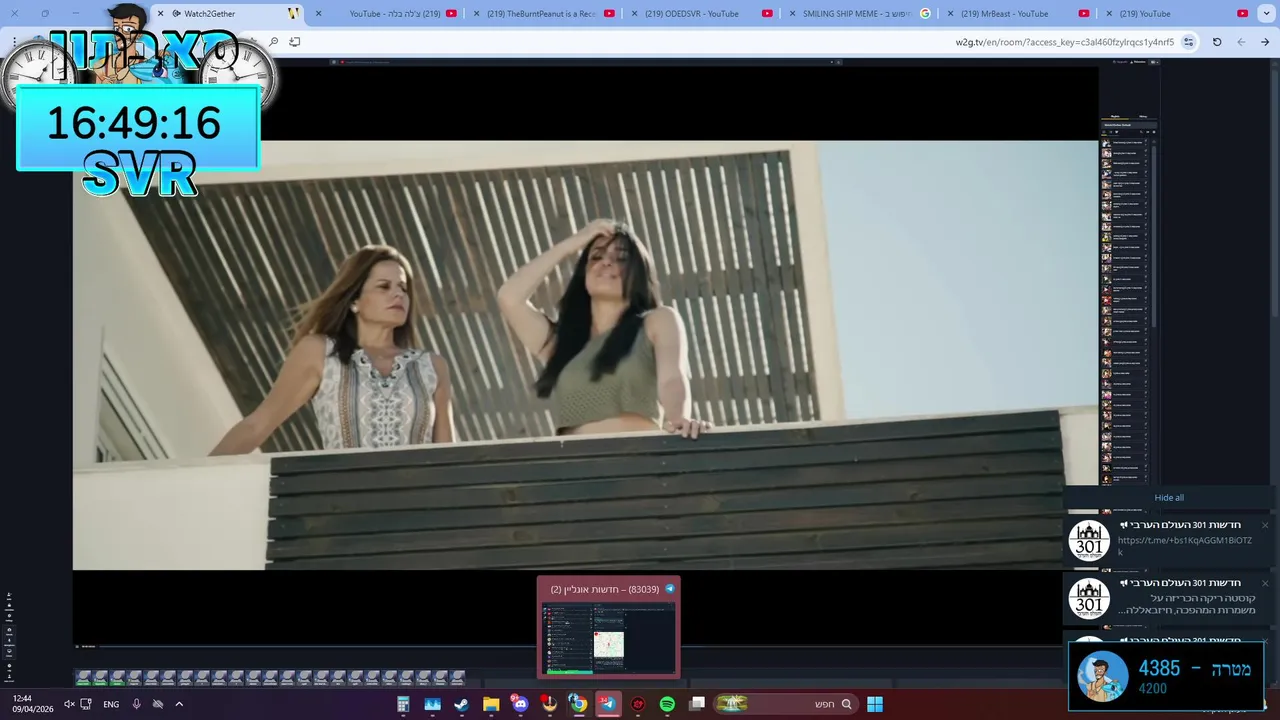Click the Windows Start button

(875, 704)
